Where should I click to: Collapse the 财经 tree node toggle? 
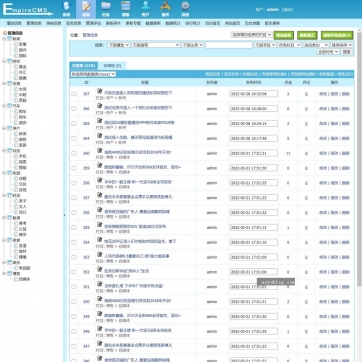coord(4,61)
